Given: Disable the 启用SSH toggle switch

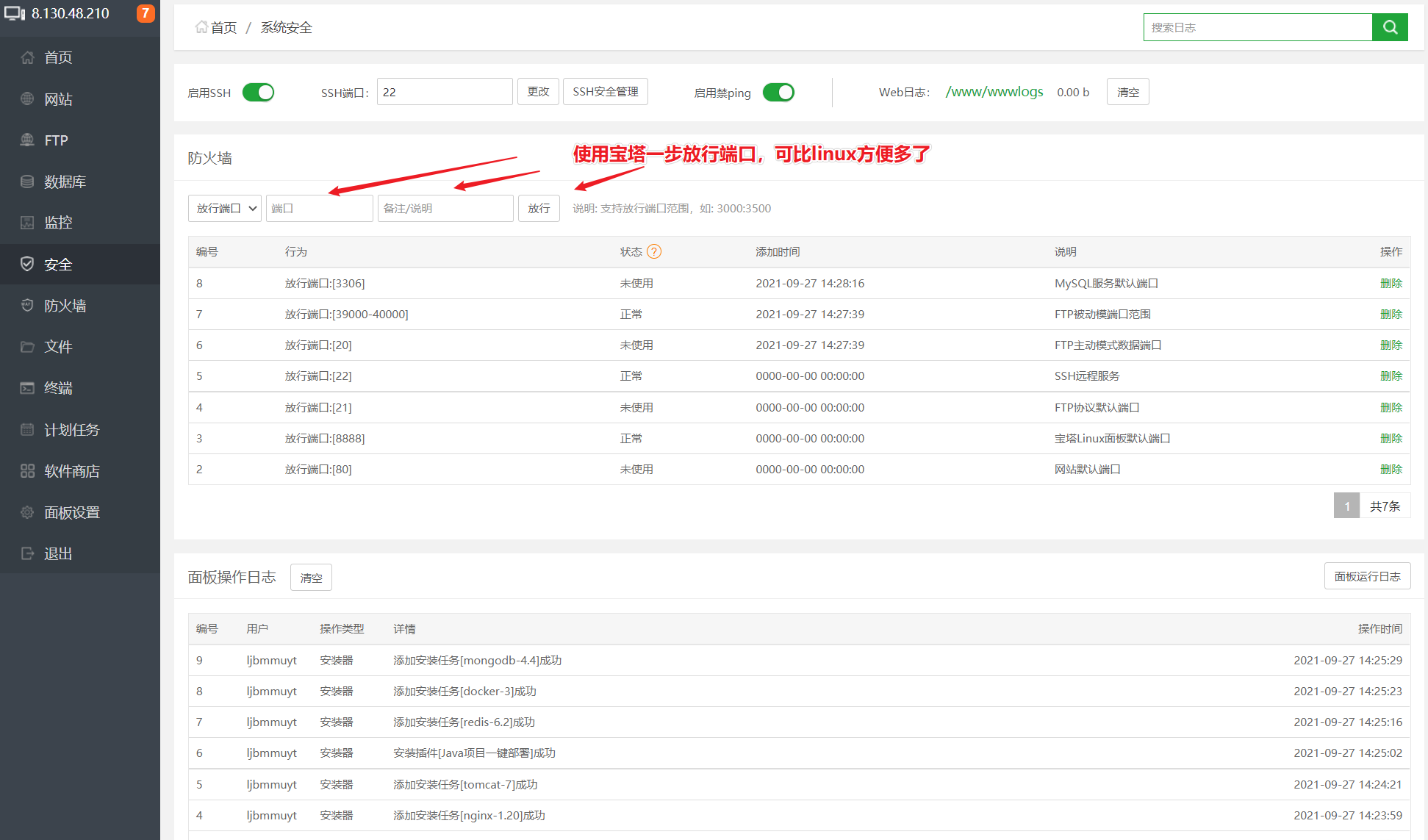Looking at the screenshot, I should [258, 92].
